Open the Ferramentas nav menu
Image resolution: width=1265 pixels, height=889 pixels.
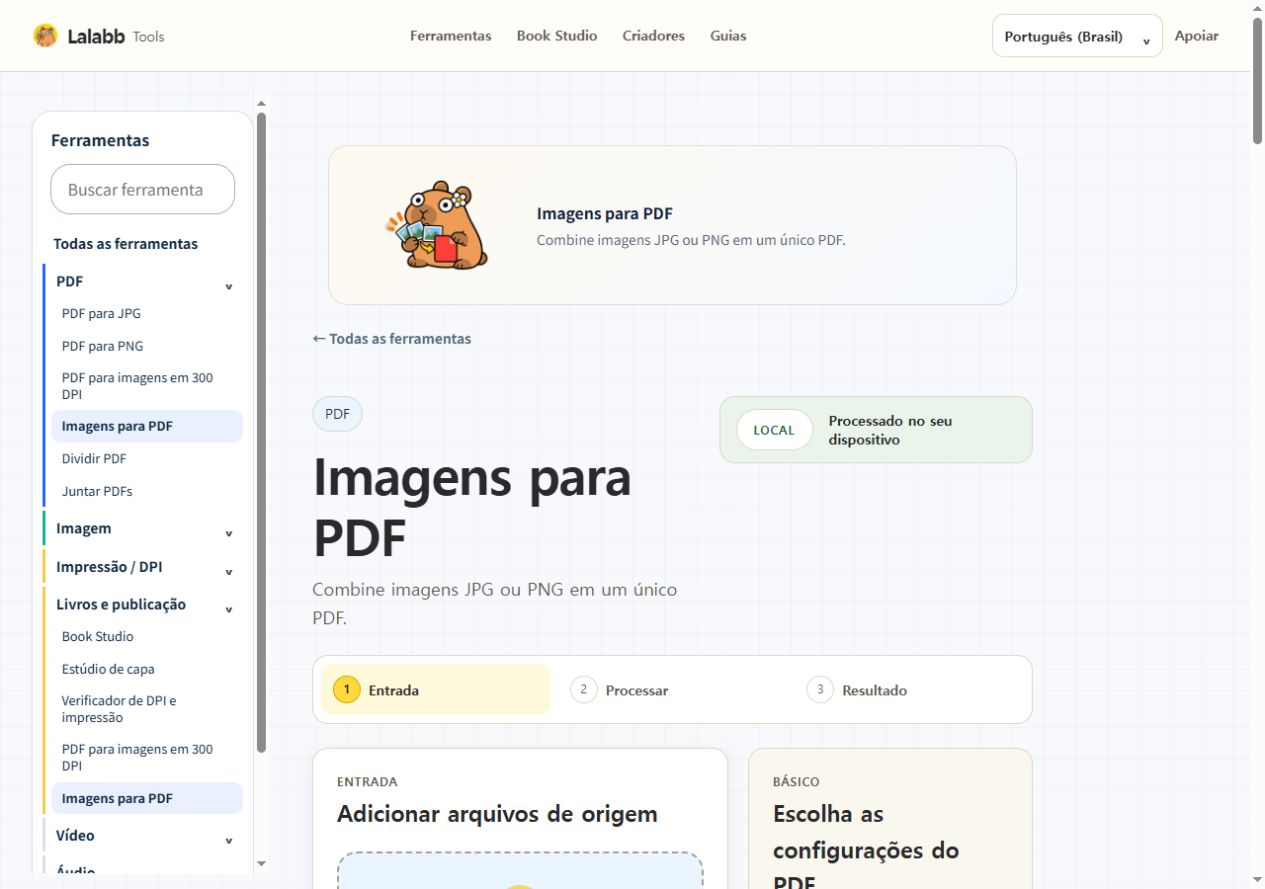[x=450, y=36]
